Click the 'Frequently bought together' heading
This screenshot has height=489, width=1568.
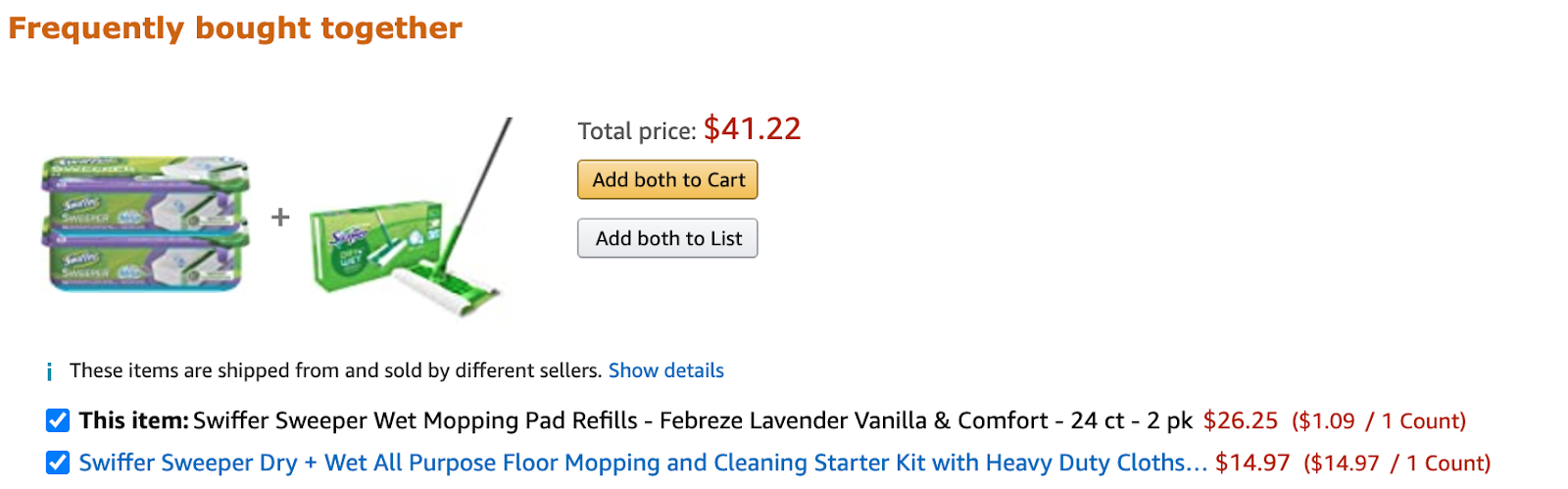click(x=235, y=28)
